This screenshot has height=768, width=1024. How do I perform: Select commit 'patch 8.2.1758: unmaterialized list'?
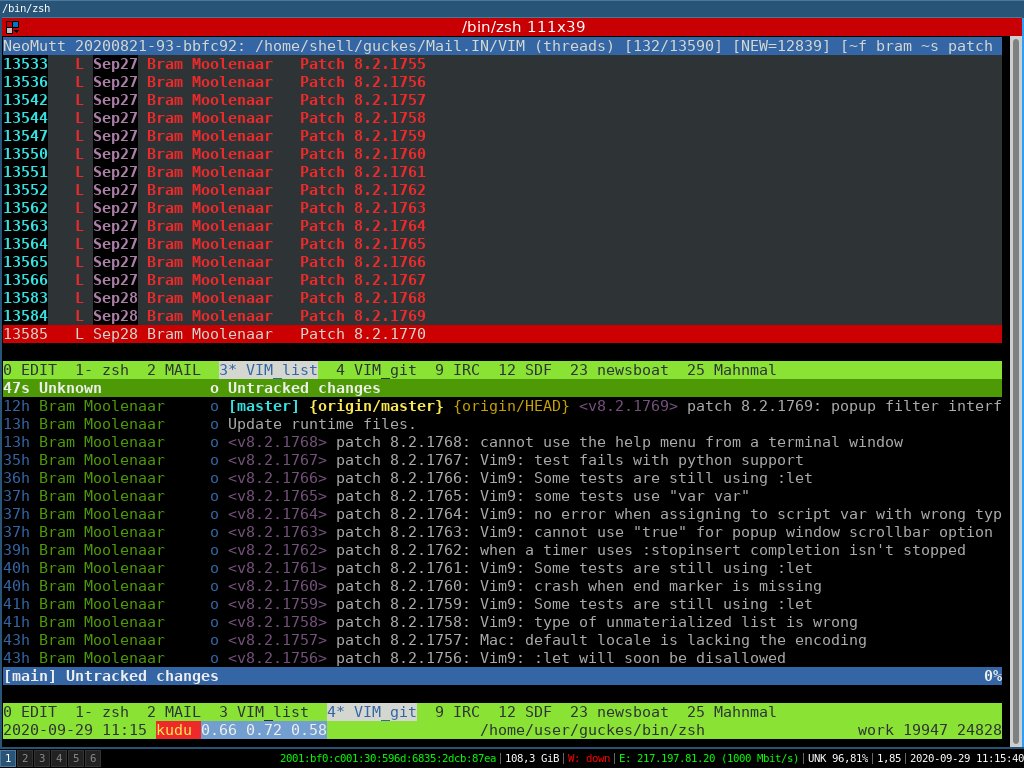[x=502, y=622]
